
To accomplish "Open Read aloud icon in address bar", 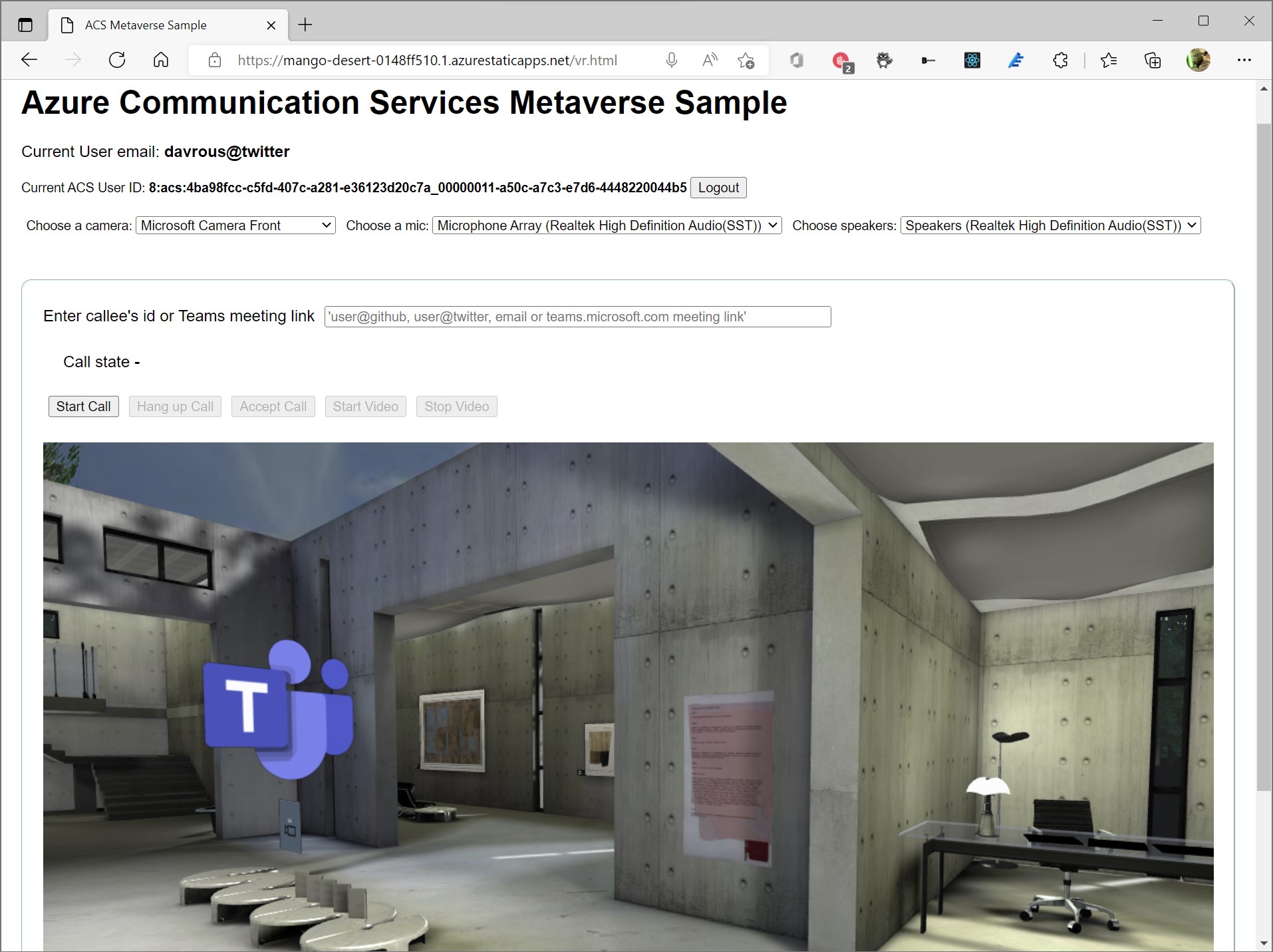I will pos(710,61).
